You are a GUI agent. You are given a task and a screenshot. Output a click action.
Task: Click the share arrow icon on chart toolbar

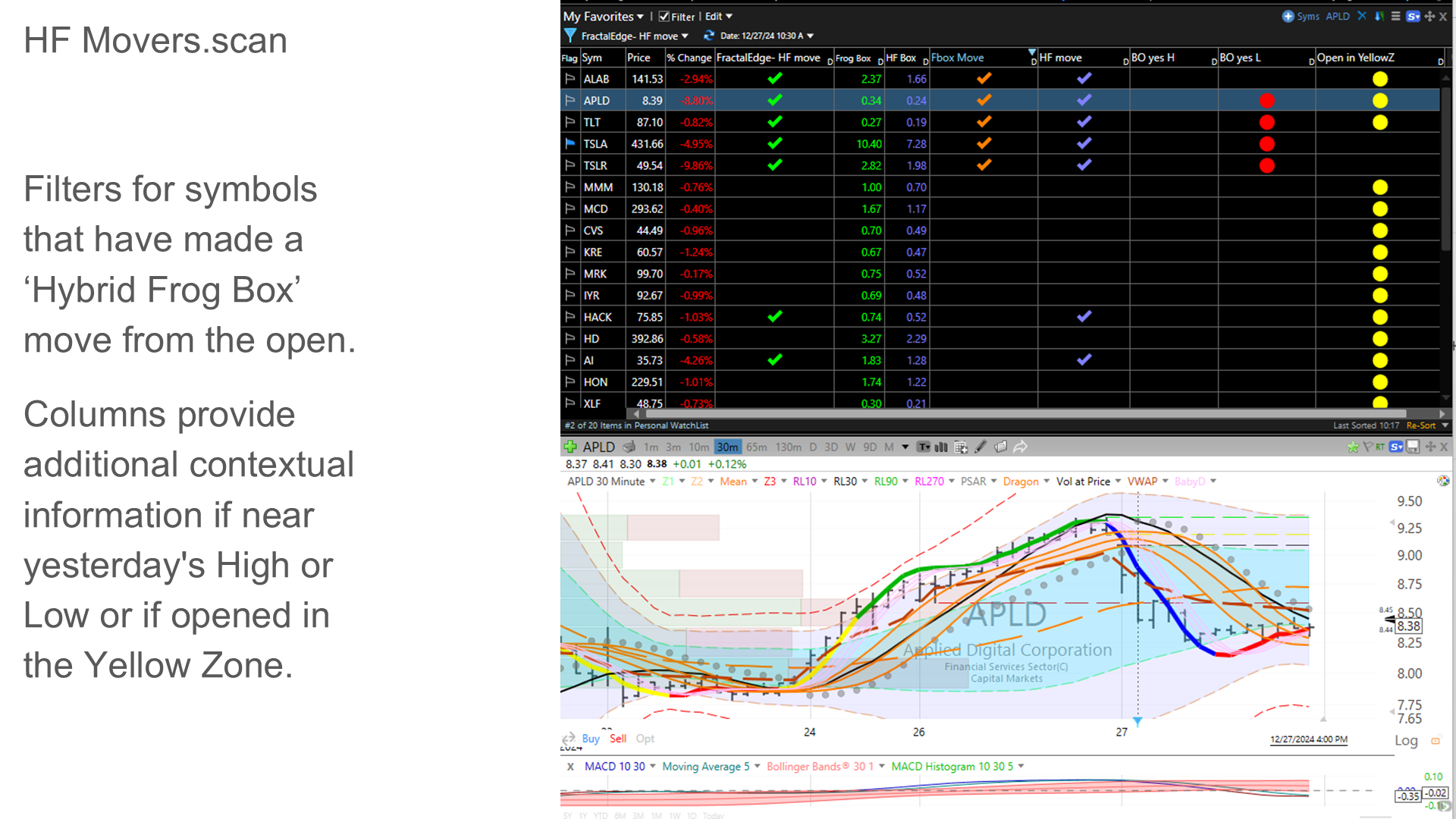1021,447
